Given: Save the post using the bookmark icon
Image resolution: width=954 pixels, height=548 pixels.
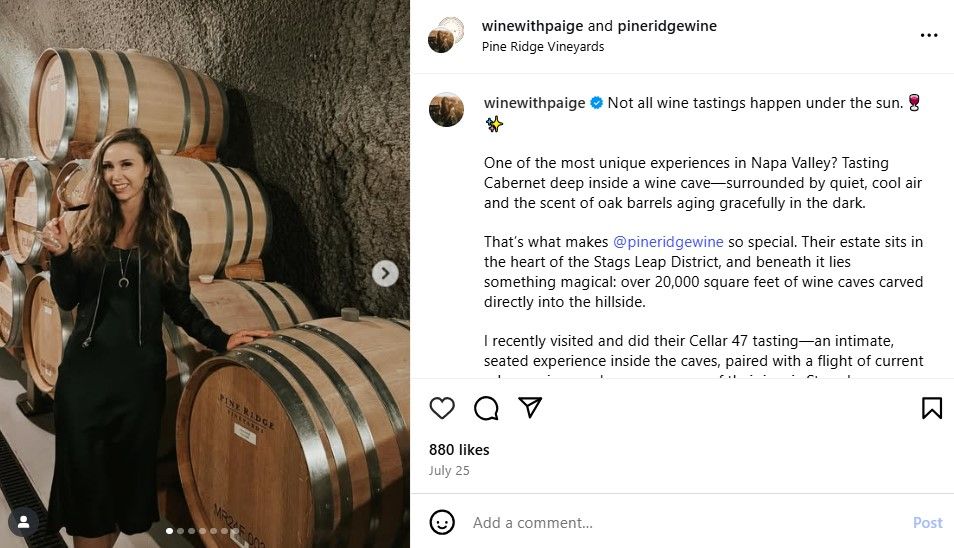Looking at the screenshot, I should [x=931, y=408].
